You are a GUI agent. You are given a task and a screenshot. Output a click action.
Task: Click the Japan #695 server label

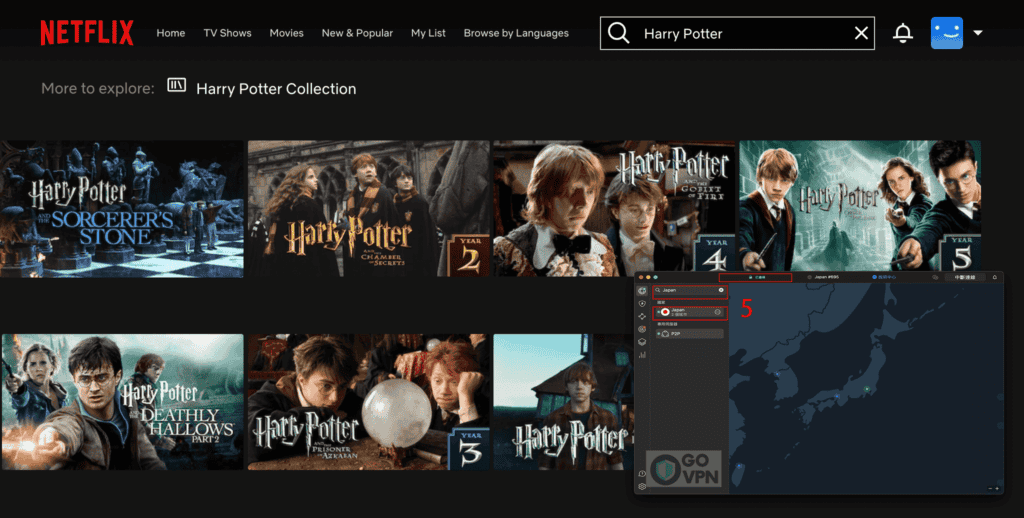(827, 277)
